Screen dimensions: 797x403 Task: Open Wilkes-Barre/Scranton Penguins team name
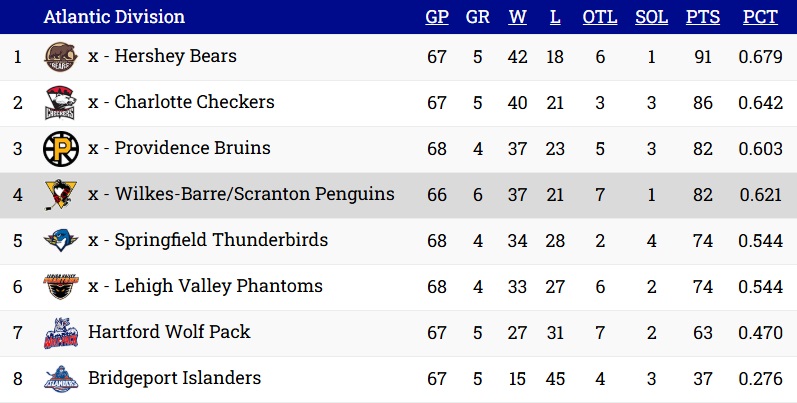[255, 194]
